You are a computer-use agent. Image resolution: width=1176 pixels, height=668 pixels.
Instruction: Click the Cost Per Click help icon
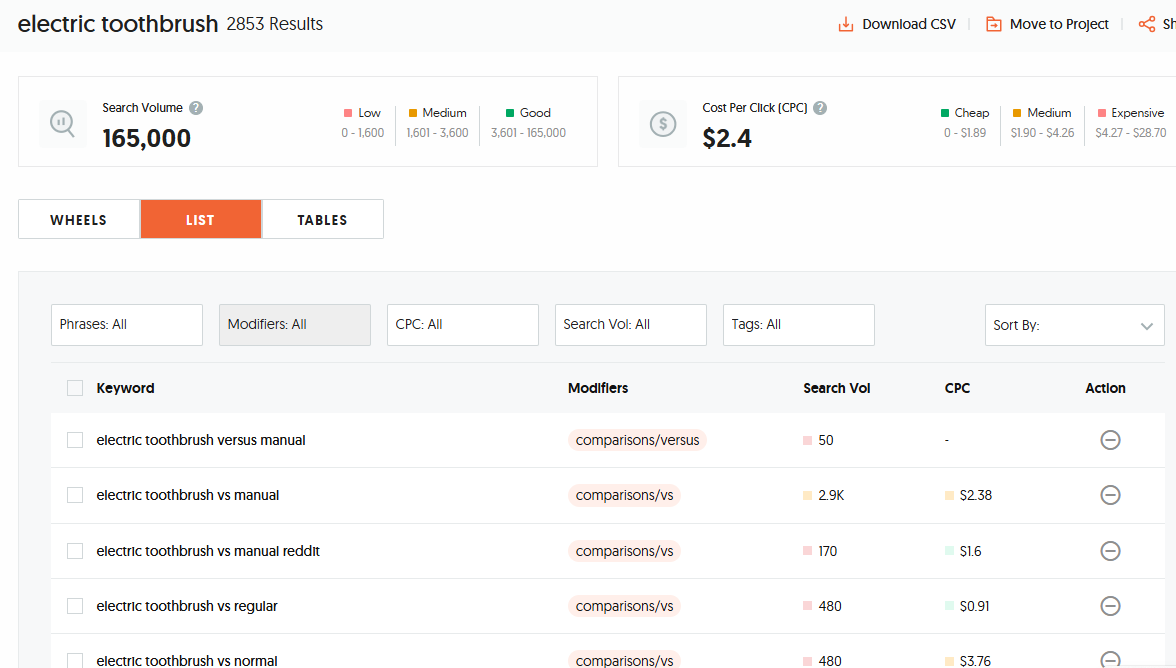click(820, 108)
